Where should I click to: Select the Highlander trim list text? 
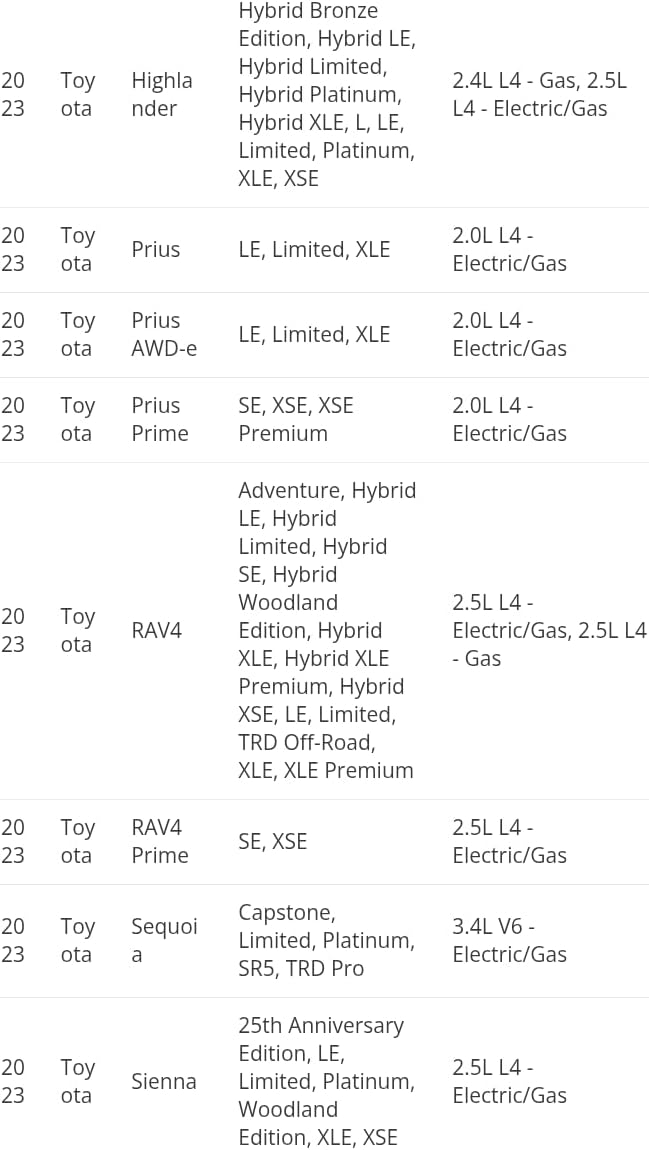click(x=326, y=94)
